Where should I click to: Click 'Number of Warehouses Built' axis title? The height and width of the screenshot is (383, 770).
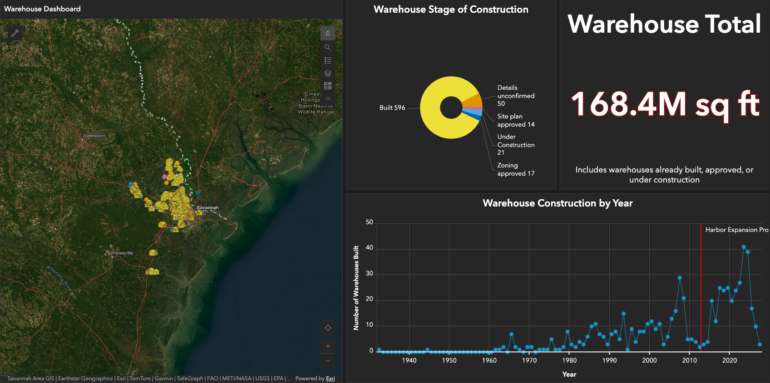356,288
